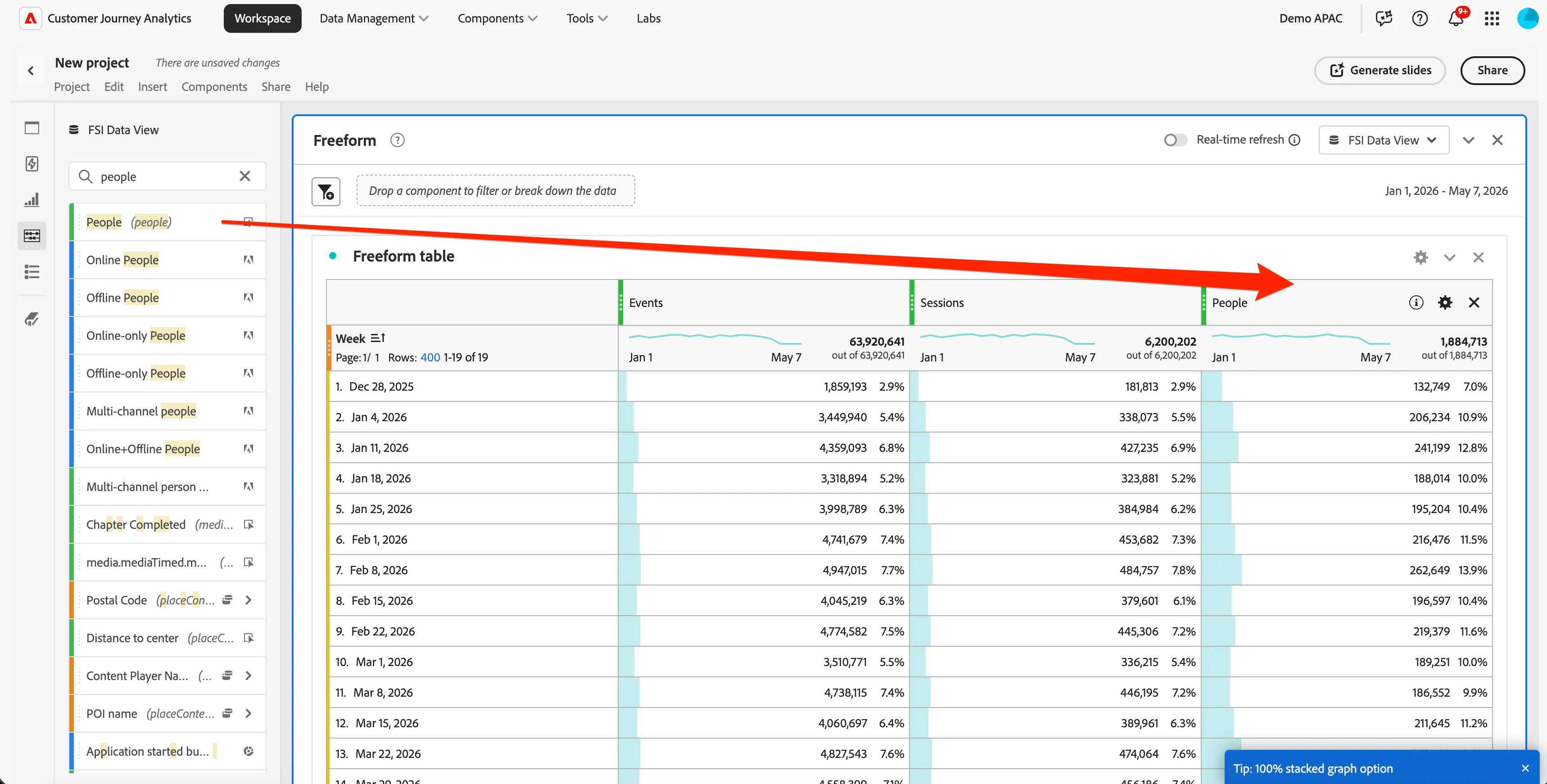This screenshot has width=1547, height=784.
Task: Click the Freeform table color dot
Action: click(x=333, y=256)
